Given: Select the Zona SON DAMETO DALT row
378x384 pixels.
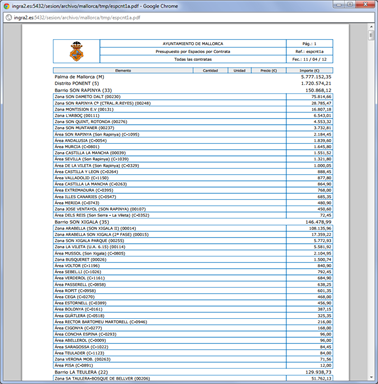Looking at the screenshot, I should (x=193, y=97).
